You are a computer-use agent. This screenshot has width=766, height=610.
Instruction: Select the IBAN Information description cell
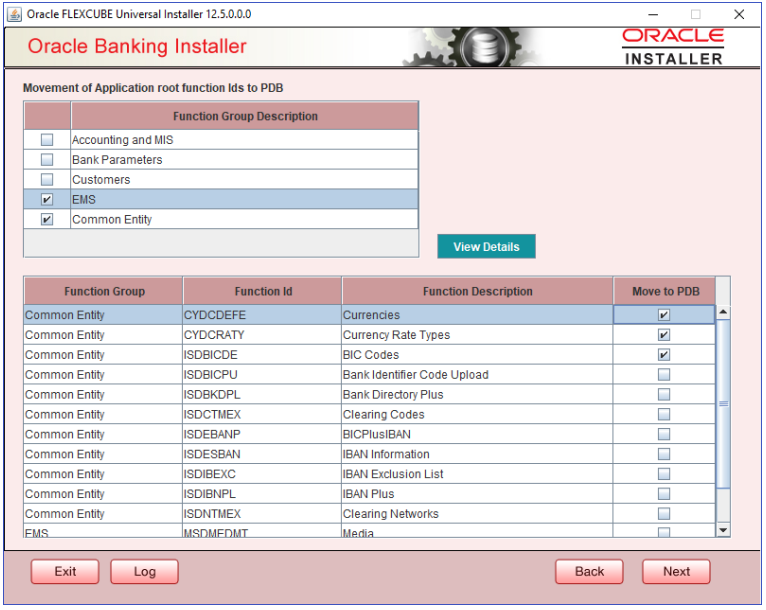coord(477,454)
